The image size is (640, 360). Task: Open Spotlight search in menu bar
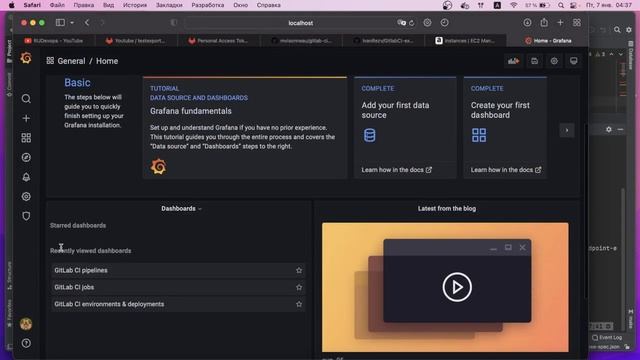(x=561, y=5)
